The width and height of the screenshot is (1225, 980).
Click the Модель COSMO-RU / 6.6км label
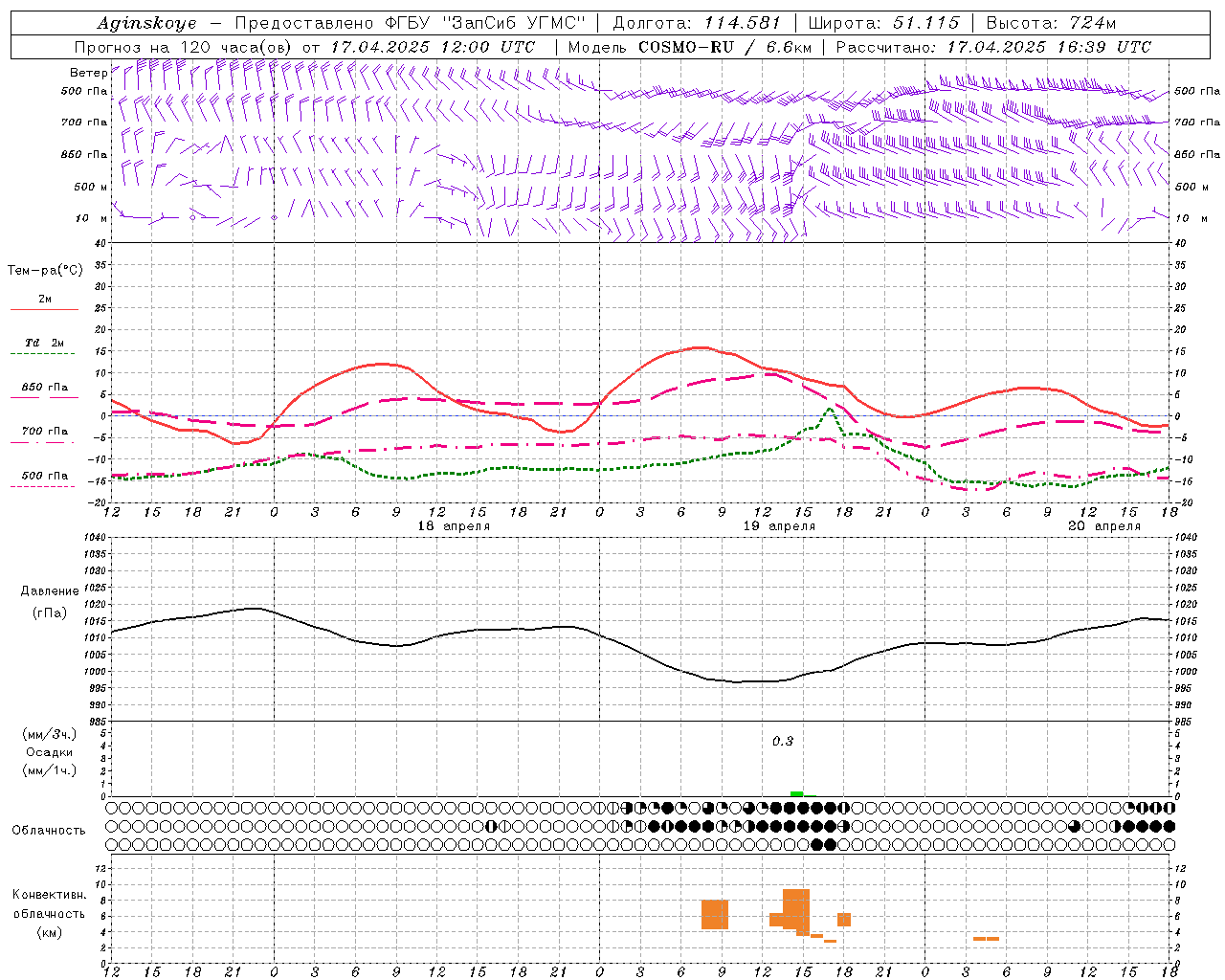[688, 46]
